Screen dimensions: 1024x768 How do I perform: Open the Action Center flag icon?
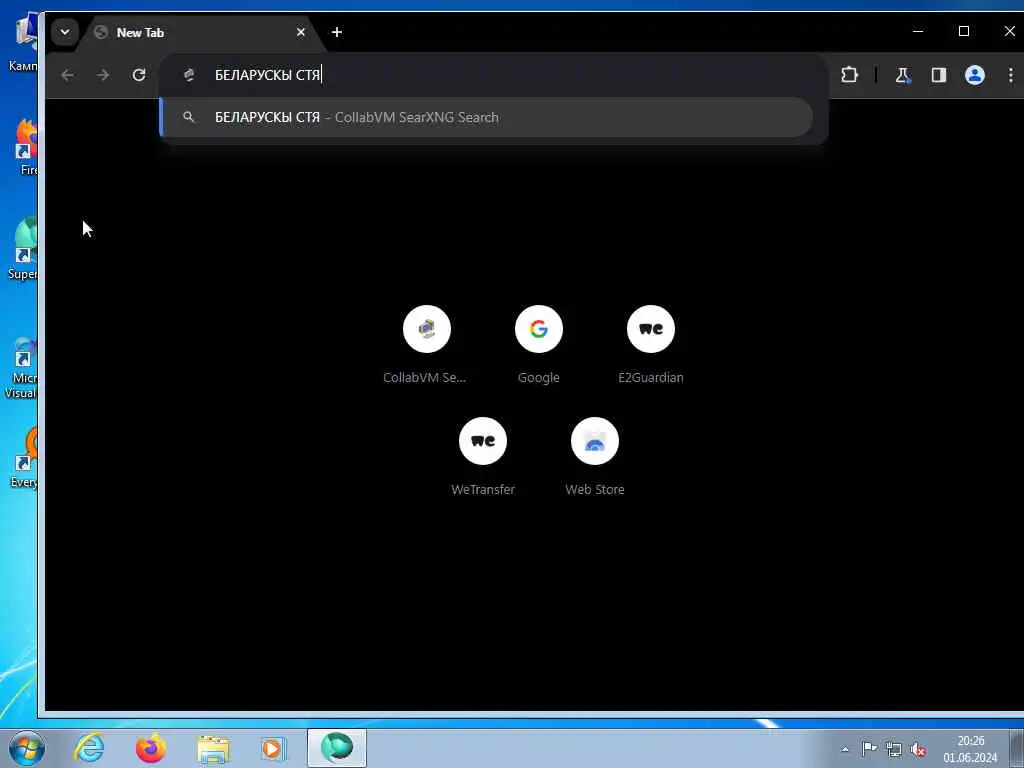coord(869,749)
